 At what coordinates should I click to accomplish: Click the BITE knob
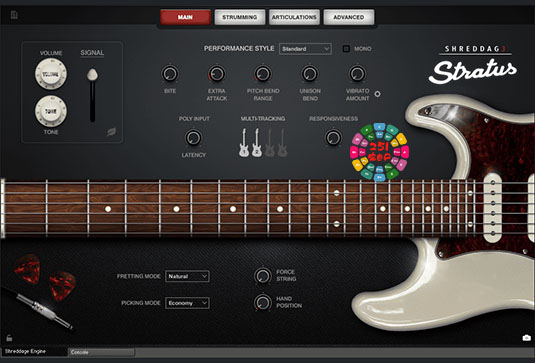pyautogui.click(x=170, y=74)
